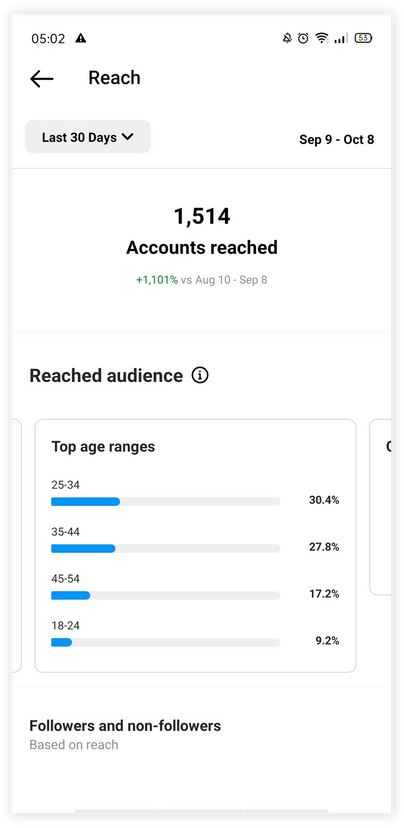Image resolution: width=404 pixels, height=828 pixels.
Task: Show the next audience card on right
Action: point(381,507)
